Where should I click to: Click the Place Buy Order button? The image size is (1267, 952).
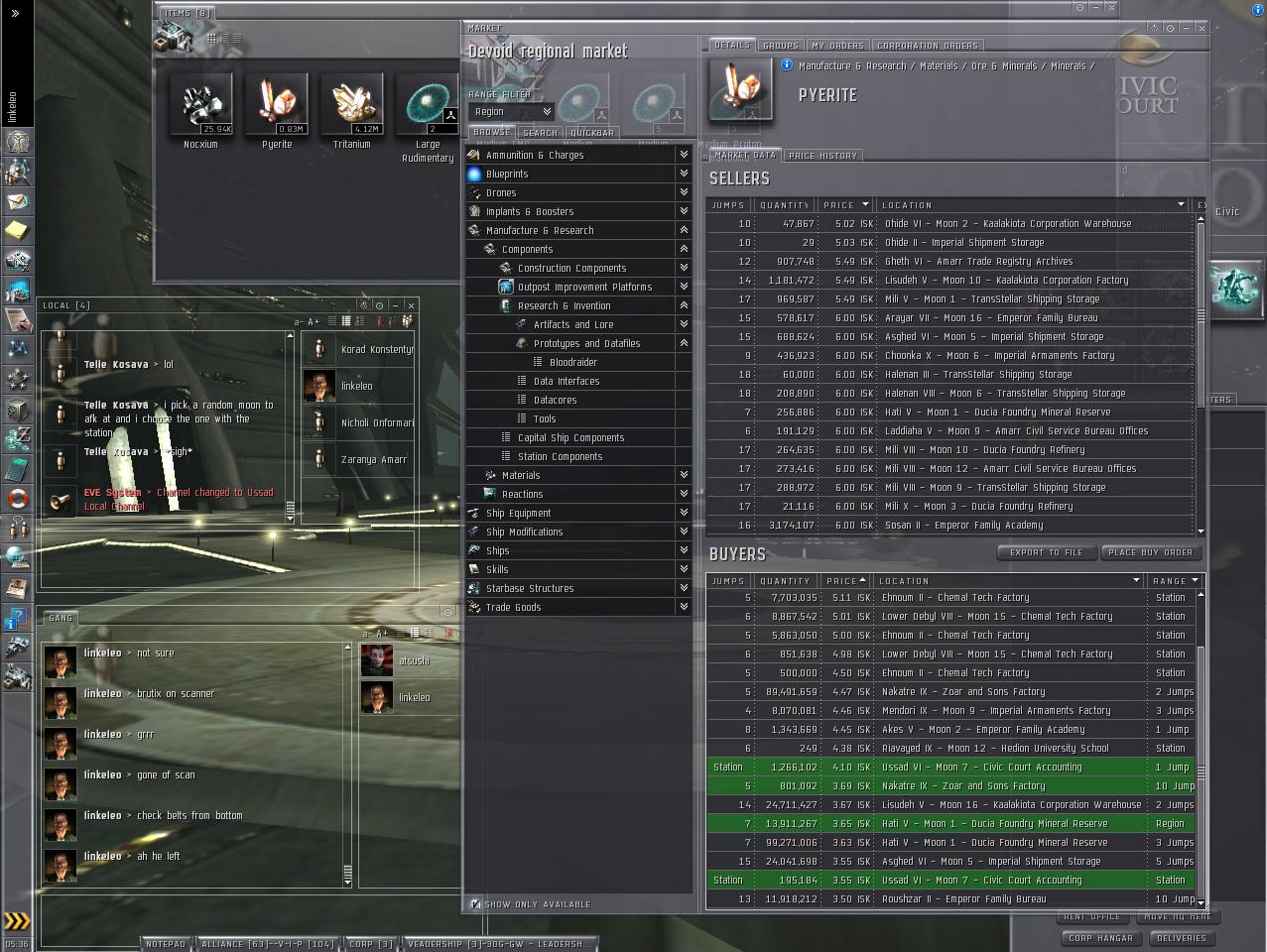click(x=1151, y=552)
